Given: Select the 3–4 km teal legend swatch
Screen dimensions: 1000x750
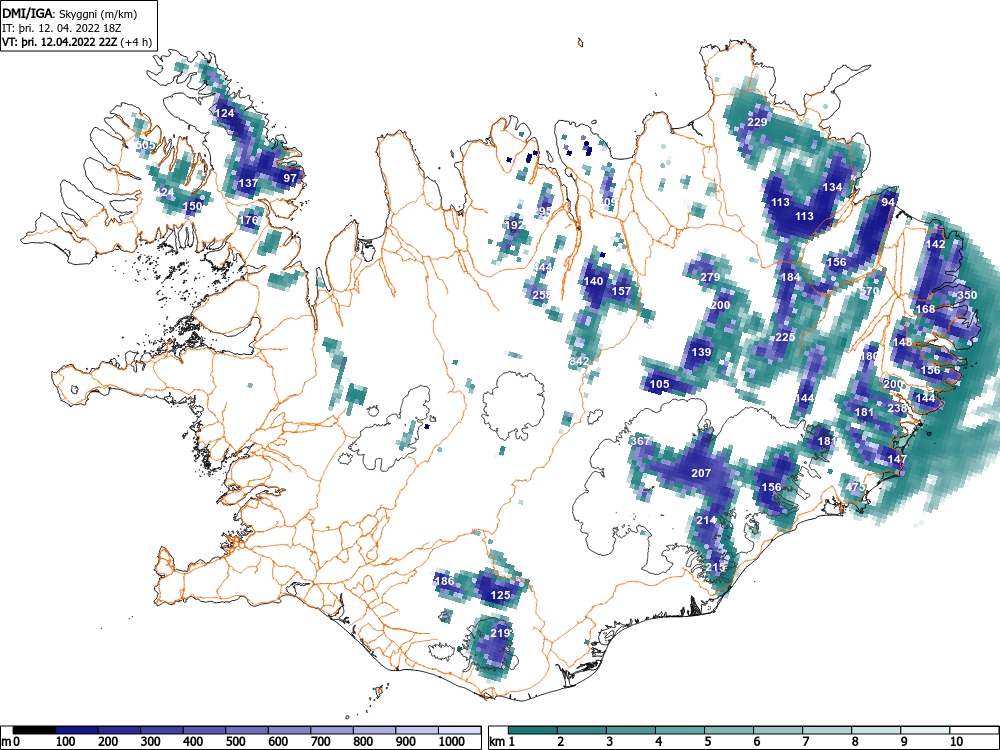Looking at the screenshot, I should (x=631, y=730).
